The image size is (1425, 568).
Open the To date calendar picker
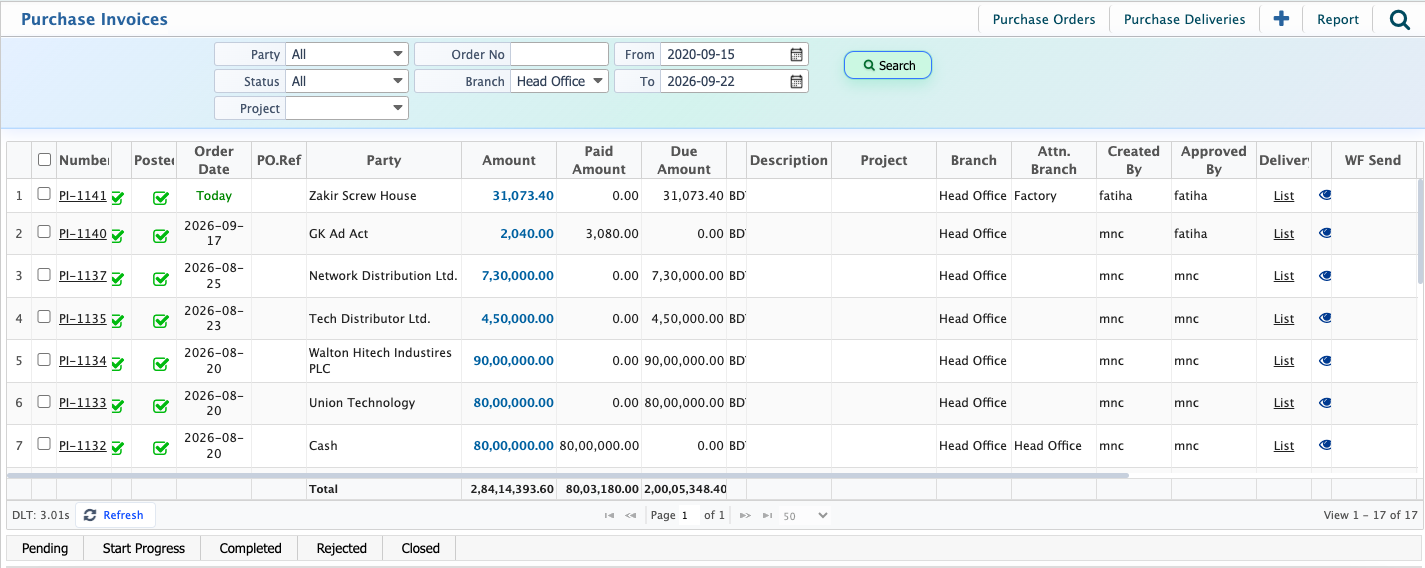point(796,81)
